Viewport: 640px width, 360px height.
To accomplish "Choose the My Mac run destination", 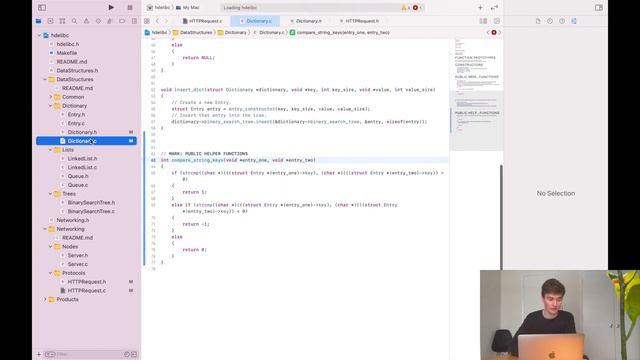I will pos(188,7).
